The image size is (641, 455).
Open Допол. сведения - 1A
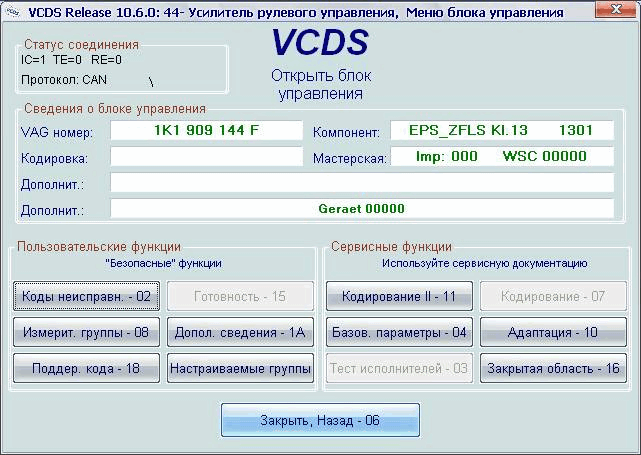point(240,332)
